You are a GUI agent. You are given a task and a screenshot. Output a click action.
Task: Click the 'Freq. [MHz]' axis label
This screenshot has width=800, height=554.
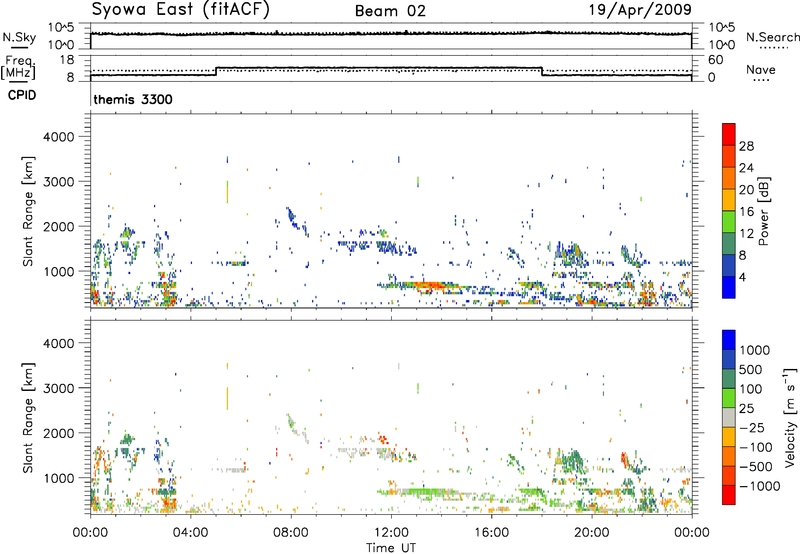click(19, 68)
